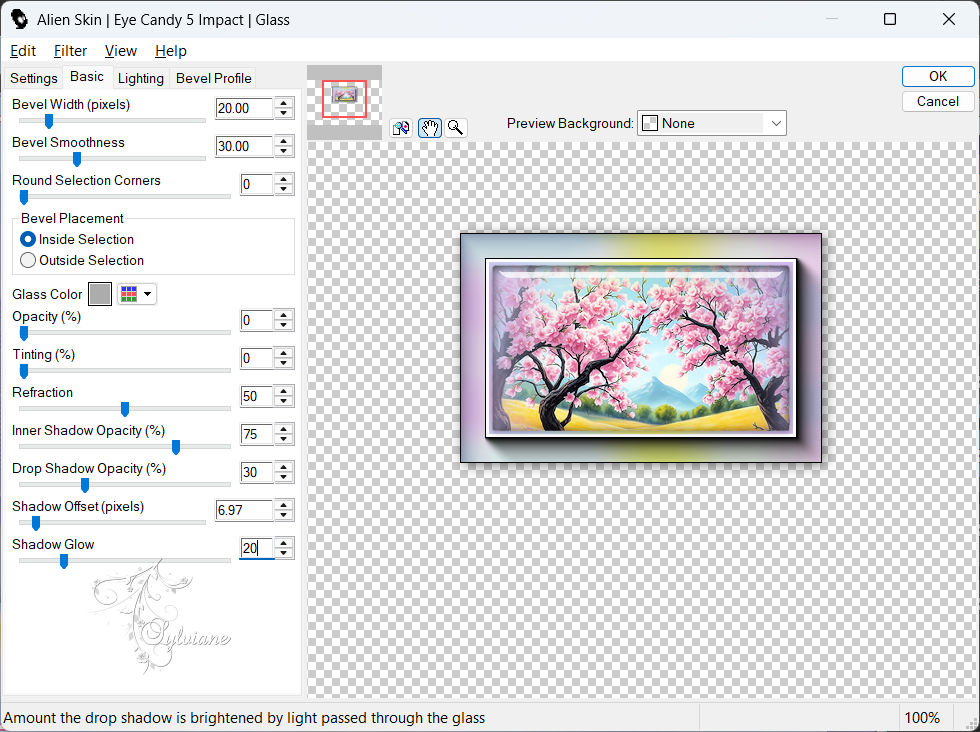980x732 pixels.
Task: Click the cherry blossom preview image
Action: click(x=641, y=348)
